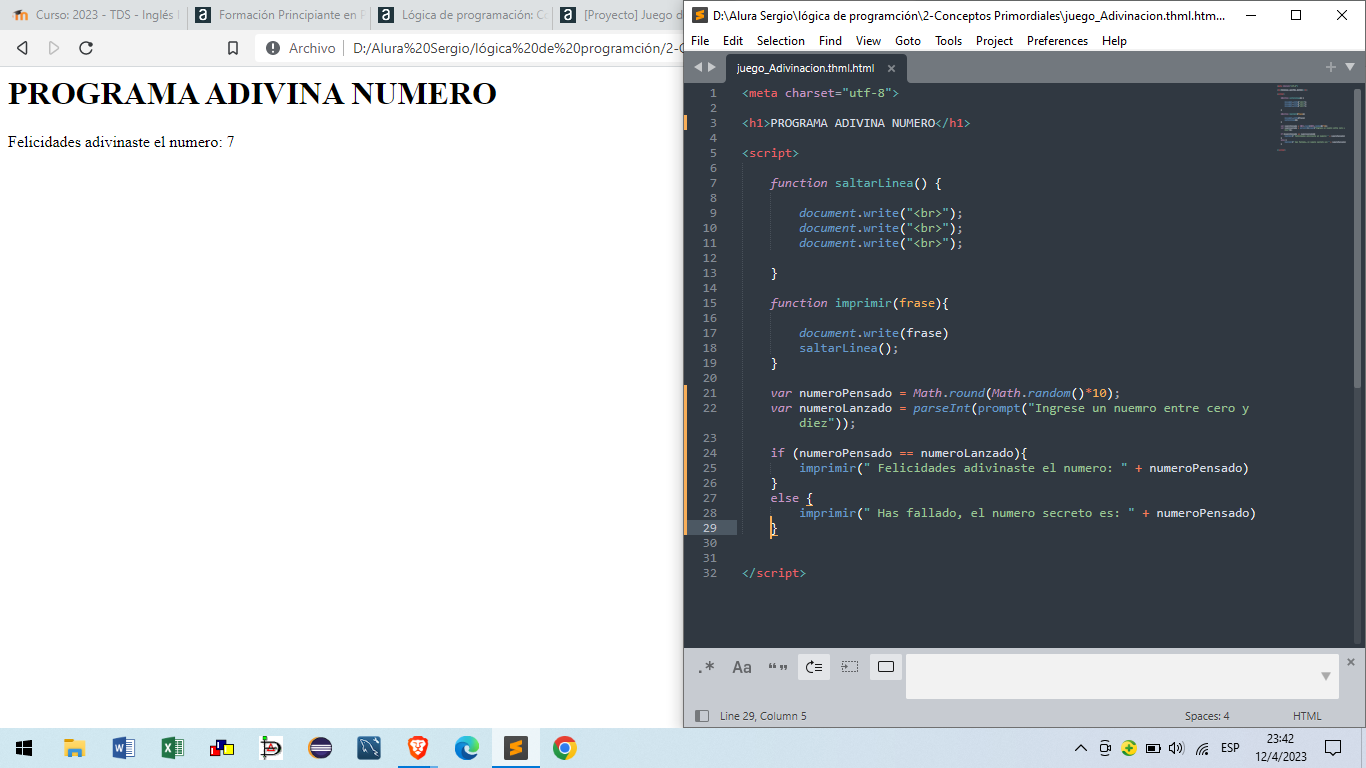Open the Tools menu
This screenshot has height=768, width=1366.
[949, 41]
